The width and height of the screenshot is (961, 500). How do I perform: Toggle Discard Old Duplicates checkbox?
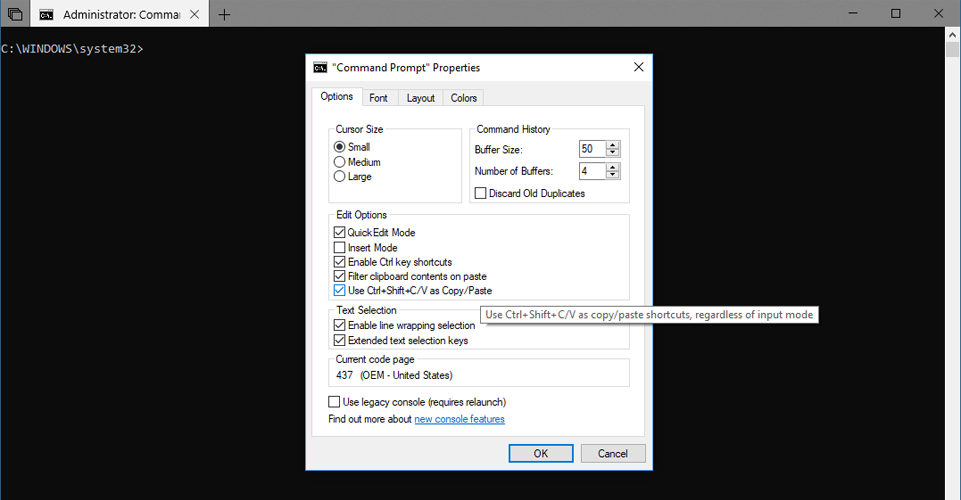(480, 193)
